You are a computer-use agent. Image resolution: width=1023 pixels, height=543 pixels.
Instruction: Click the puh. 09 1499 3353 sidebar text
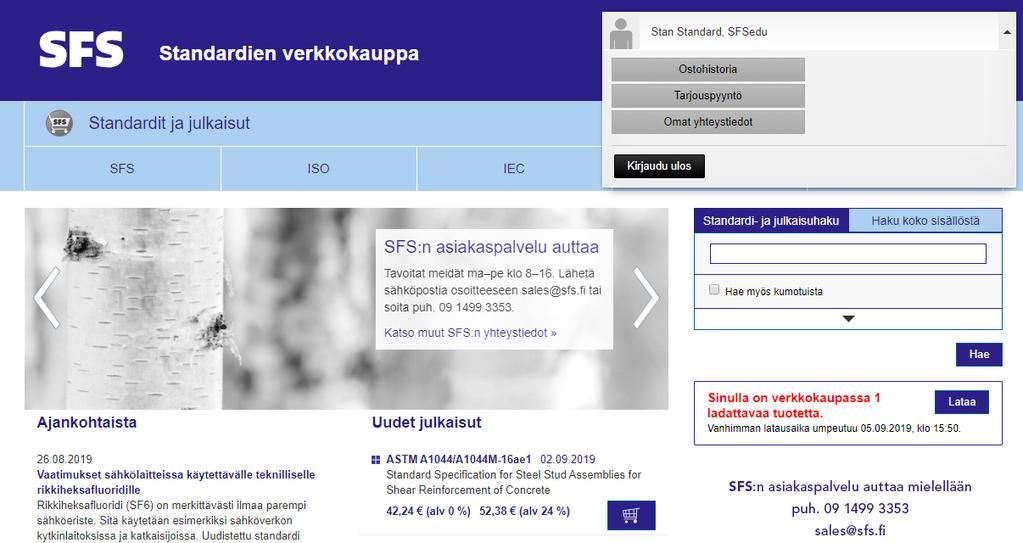click(x=850, y=508)
